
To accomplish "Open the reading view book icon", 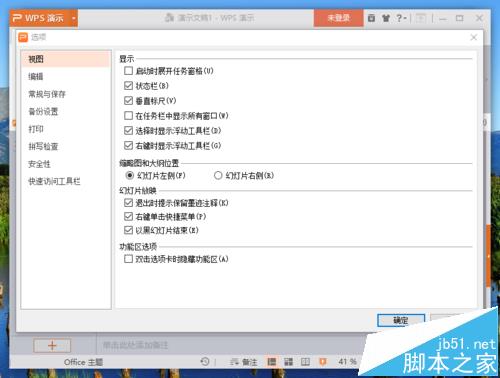I will [x=305, y=362].
